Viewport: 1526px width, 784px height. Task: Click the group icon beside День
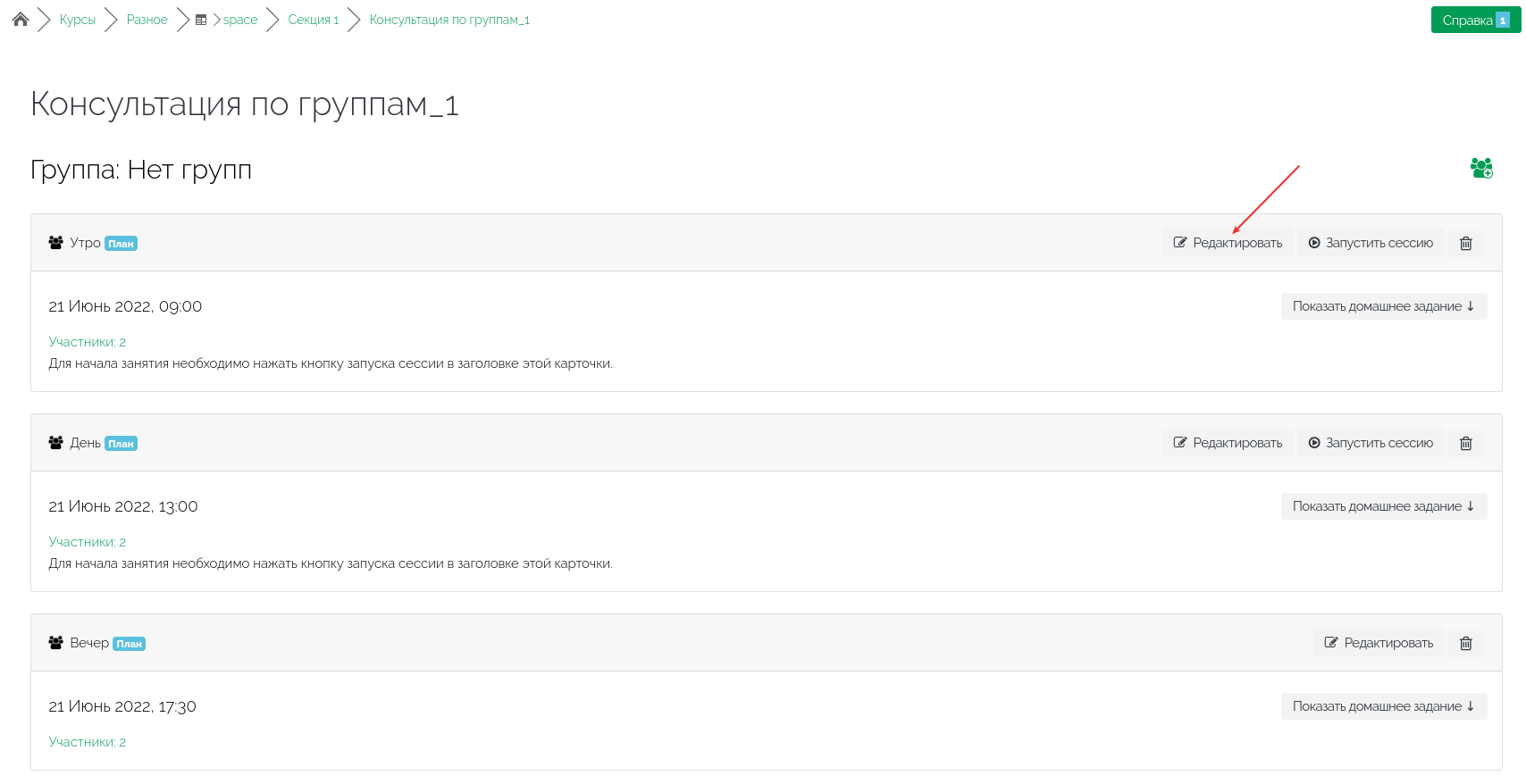coord(56,443)
